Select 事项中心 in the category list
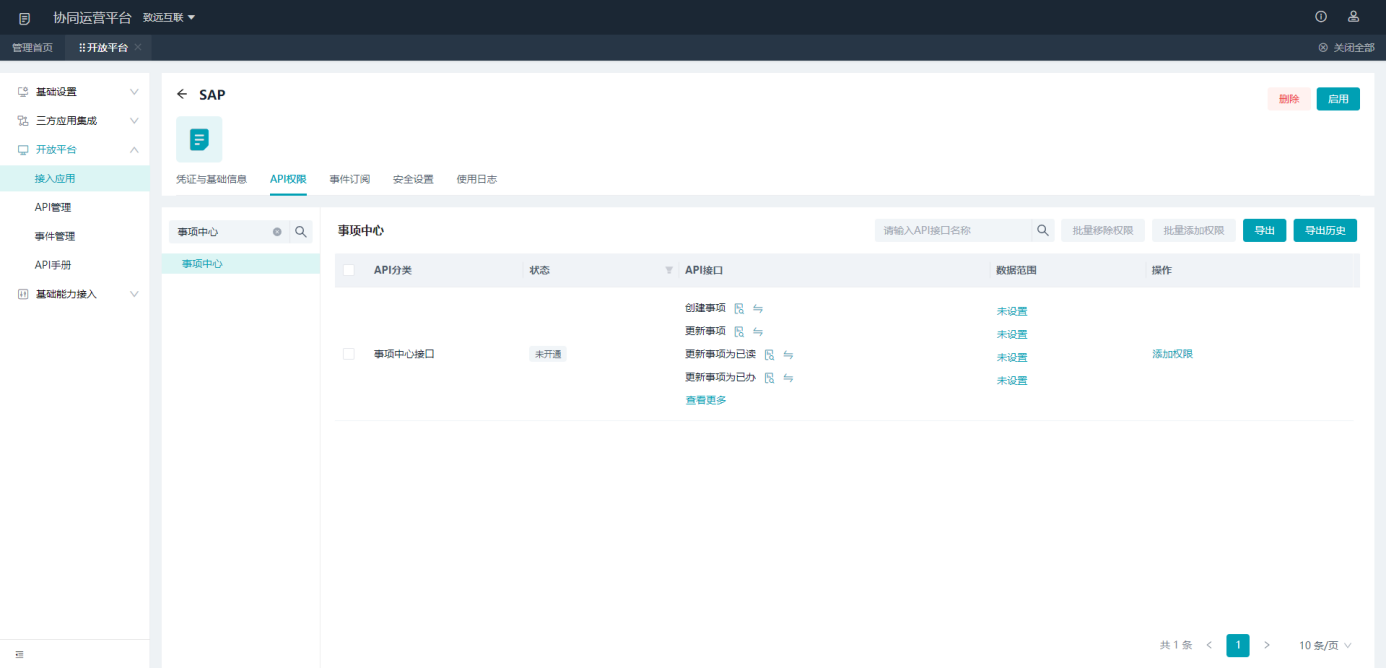This screenshot has width=1386, height=668. (241, 264)
